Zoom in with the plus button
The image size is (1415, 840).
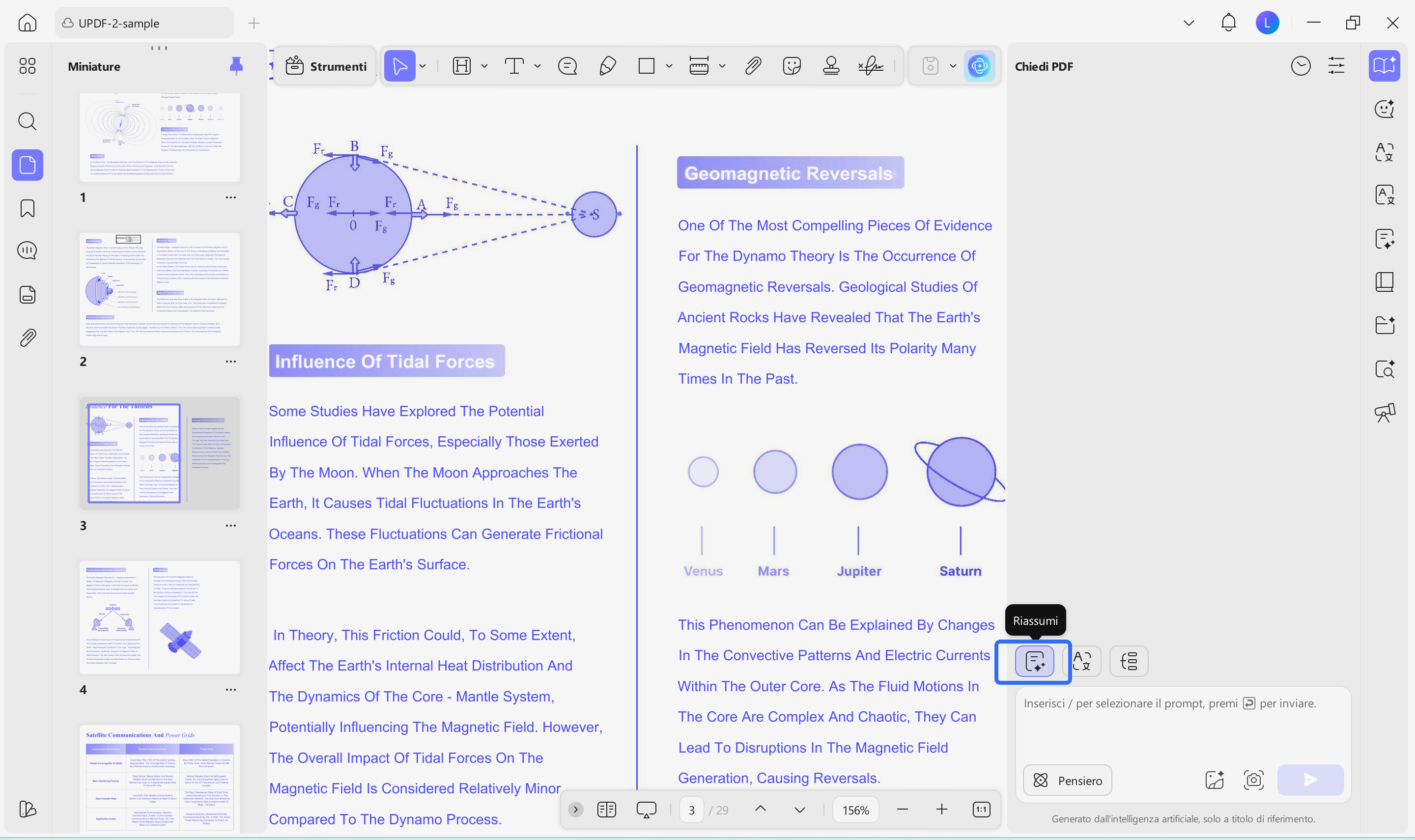[x=941, y=810]
